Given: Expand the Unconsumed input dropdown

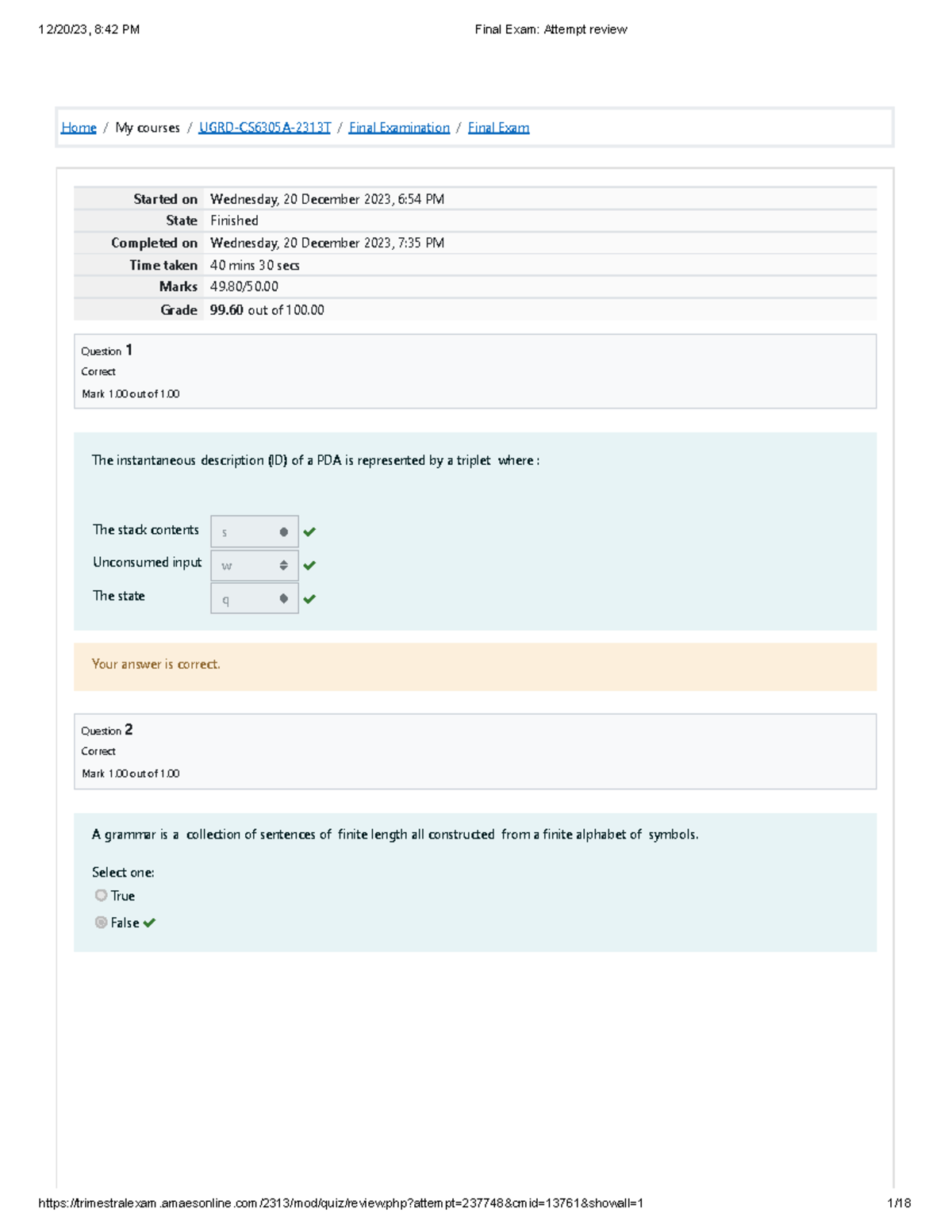Looking at the screenshot, I should pos(254,566).
